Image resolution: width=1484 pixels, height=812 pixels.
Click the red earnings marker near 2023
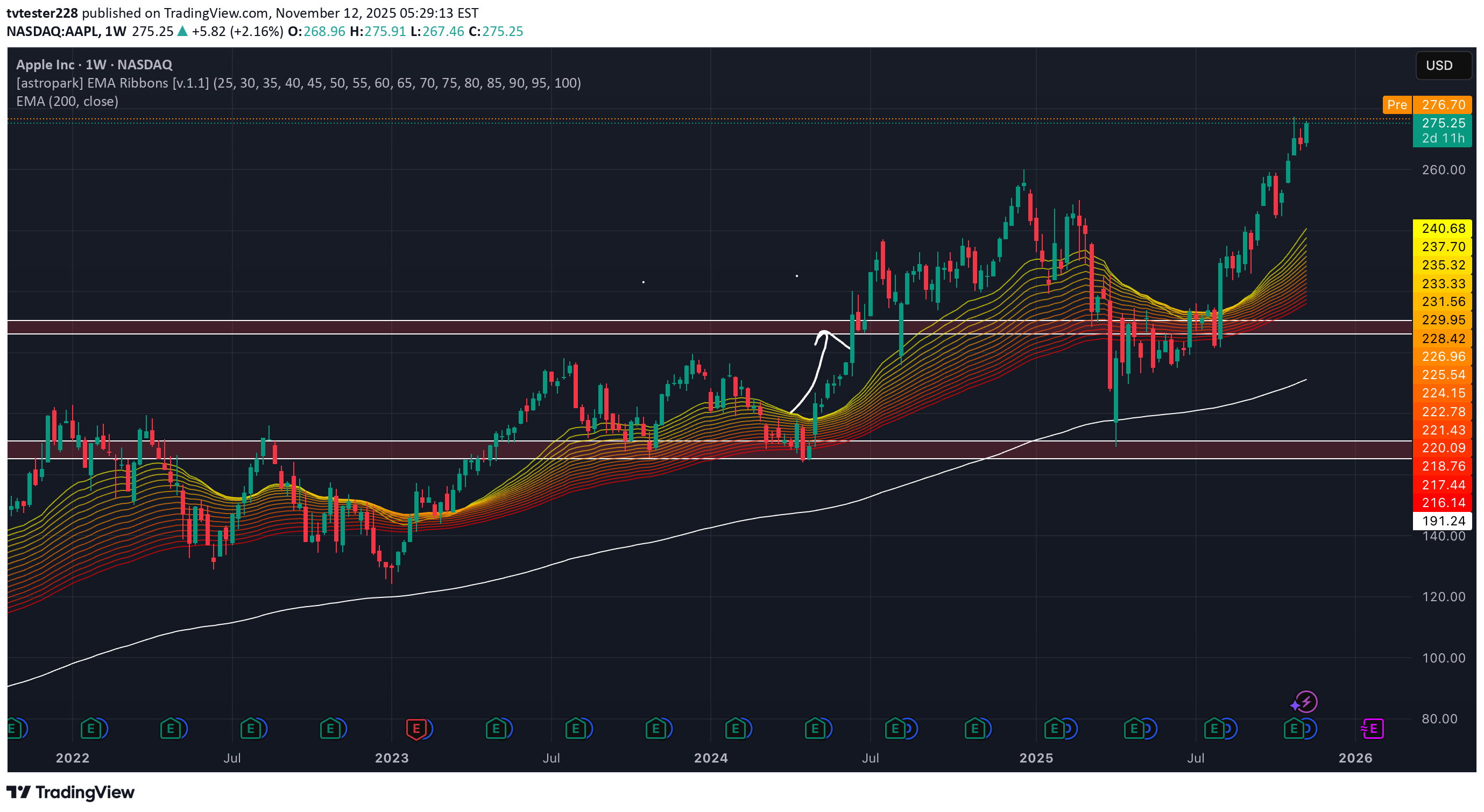pos(416,729)
